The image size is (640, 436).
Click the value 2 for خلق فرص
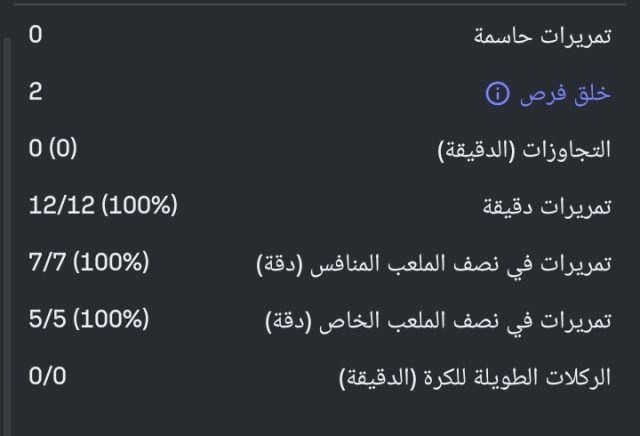35,93
